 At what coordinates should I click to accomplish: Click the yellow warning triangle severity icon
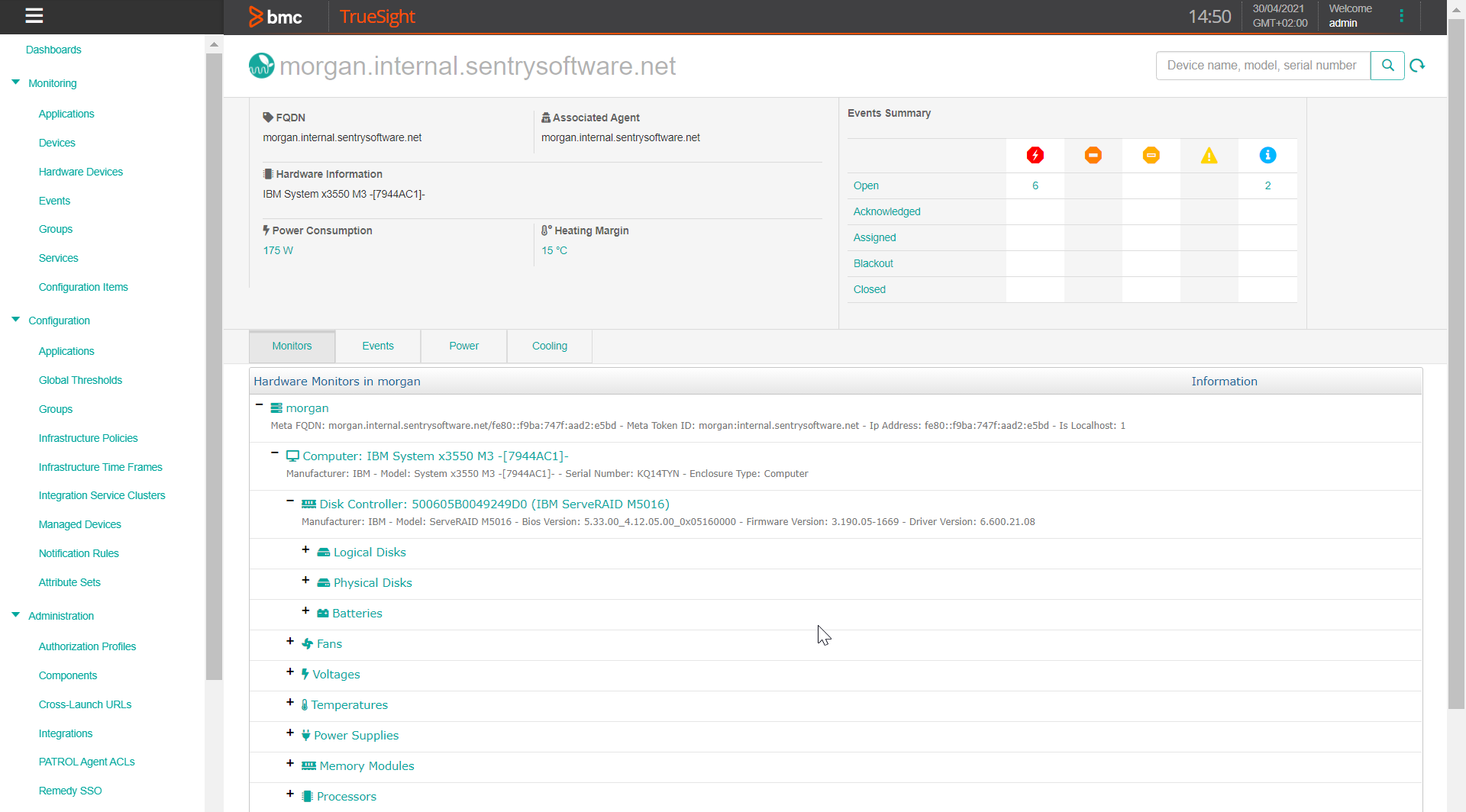click(1209, 156)
